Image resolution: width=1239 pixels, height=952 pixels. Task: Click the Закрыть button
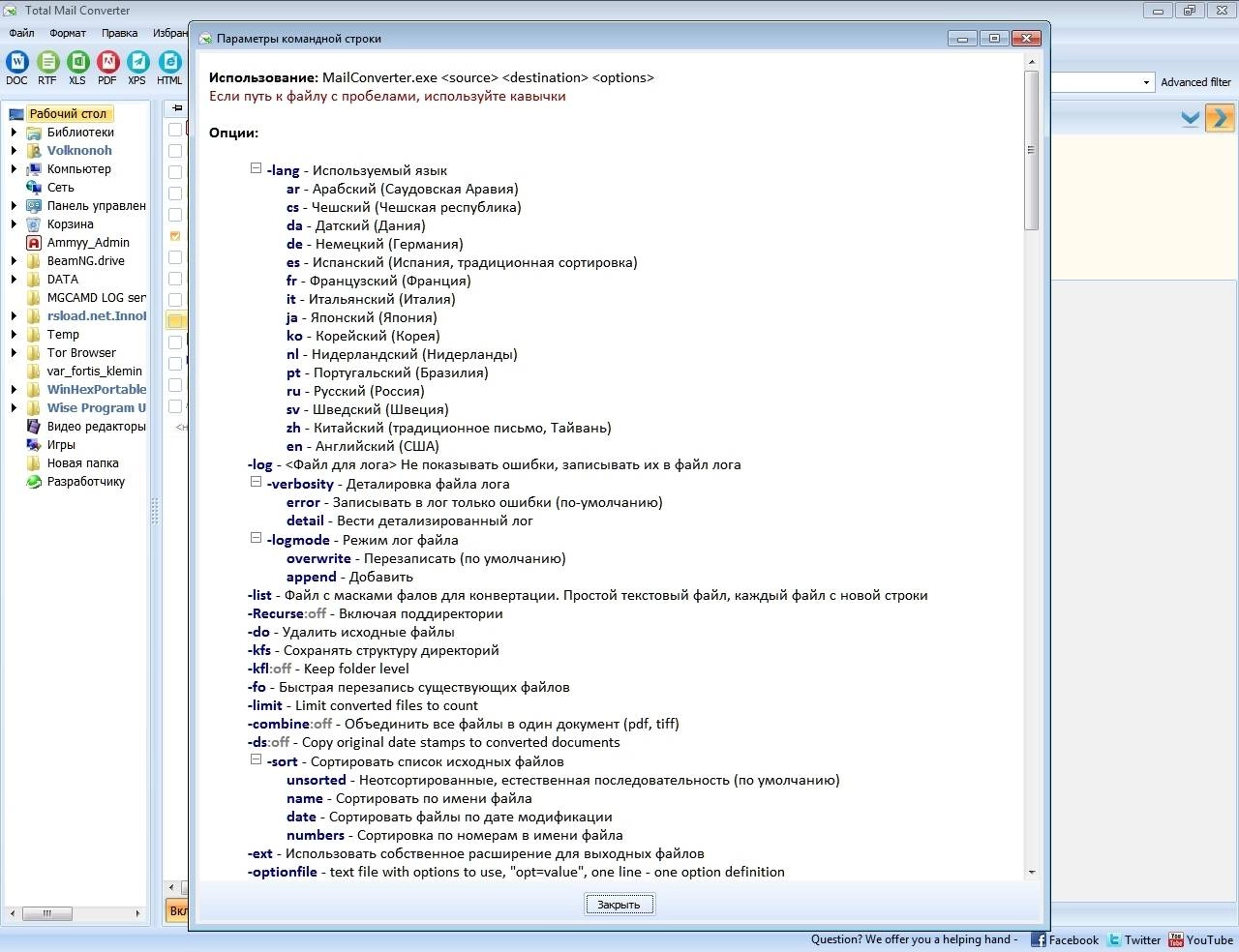[x=619, y=905]
